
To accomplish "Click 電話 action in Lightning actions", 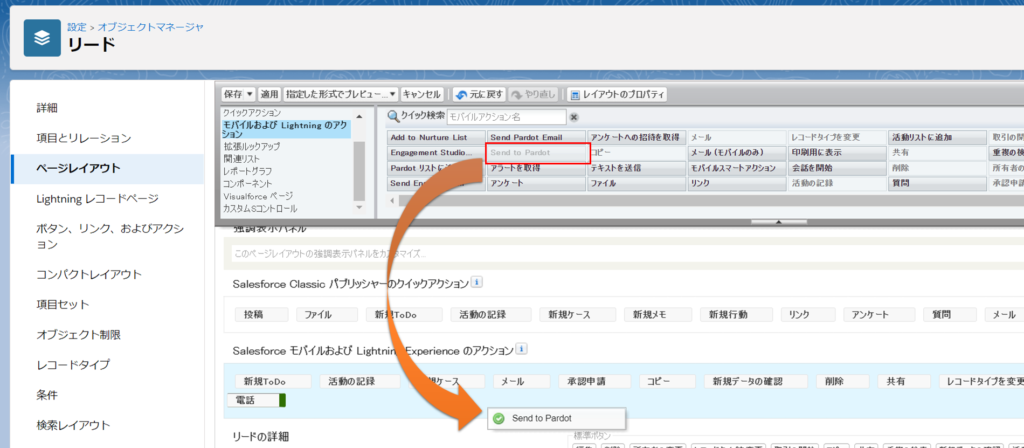I will tap(256, 400).
